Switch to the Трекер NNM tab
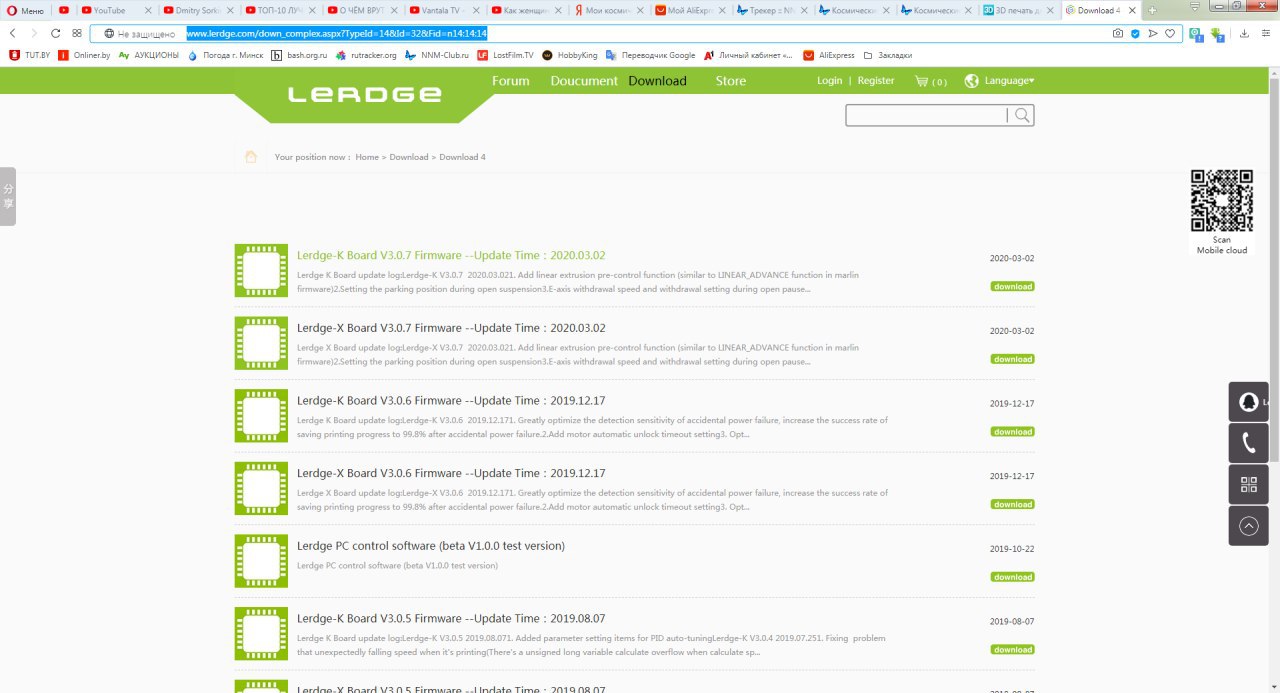 773,10
